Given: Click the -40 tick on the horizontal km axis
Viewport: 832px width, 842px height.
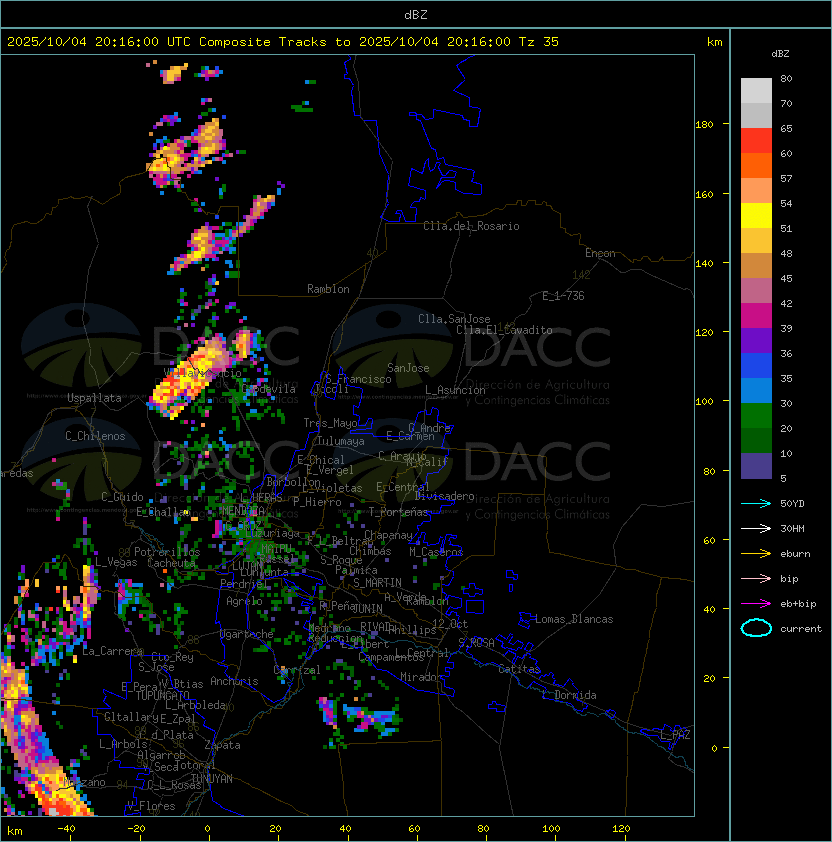Looking at the screenshot, I should coord(66,829).
